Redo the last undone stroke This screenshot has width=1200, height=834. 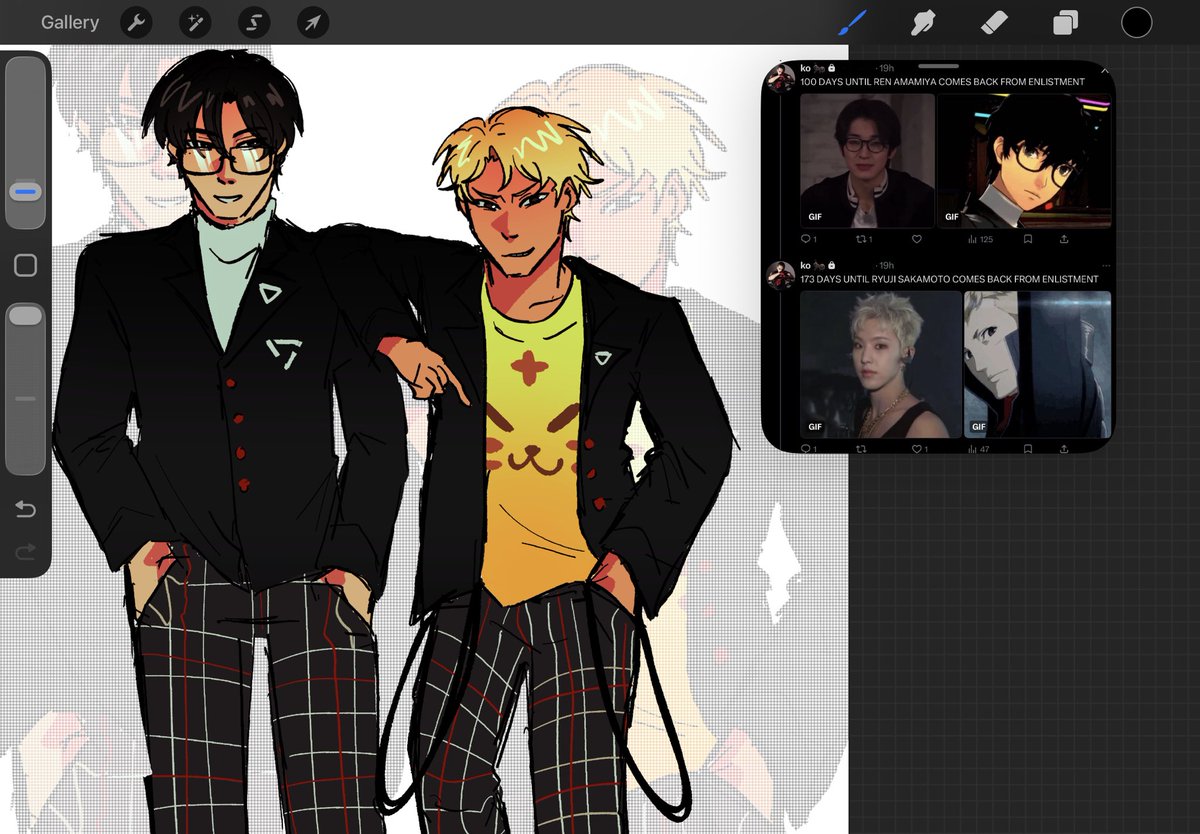coord(26,551)
